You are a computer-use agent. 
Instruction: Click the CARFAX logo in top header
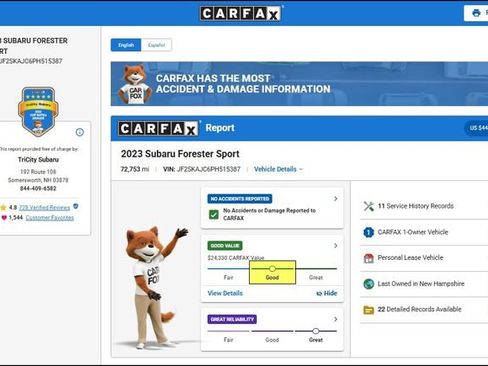point(240,14)
